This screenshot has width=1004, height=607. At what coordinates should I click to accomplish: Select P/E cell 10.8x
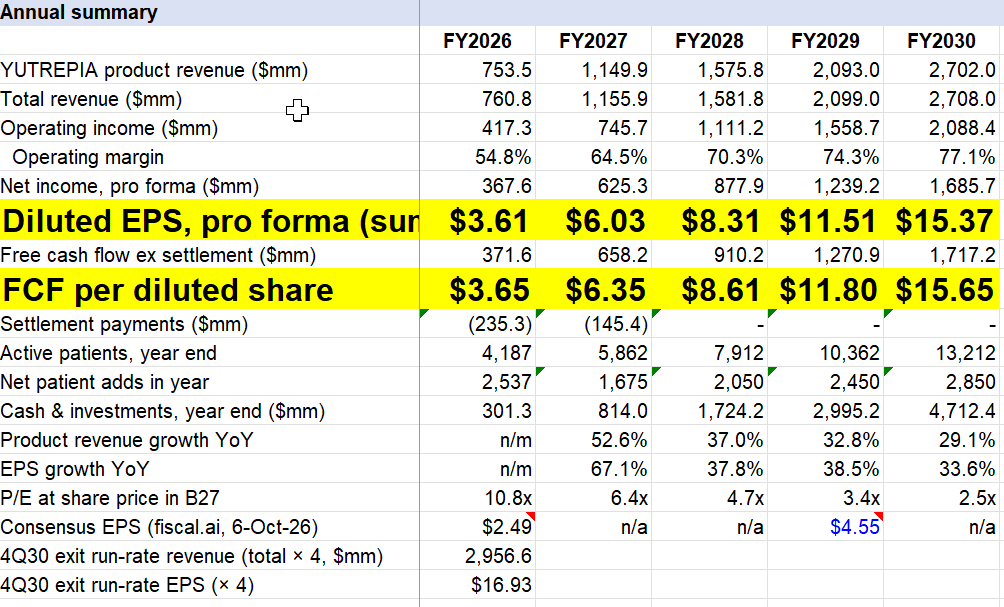pyautogui.click(x=478, y=498)
